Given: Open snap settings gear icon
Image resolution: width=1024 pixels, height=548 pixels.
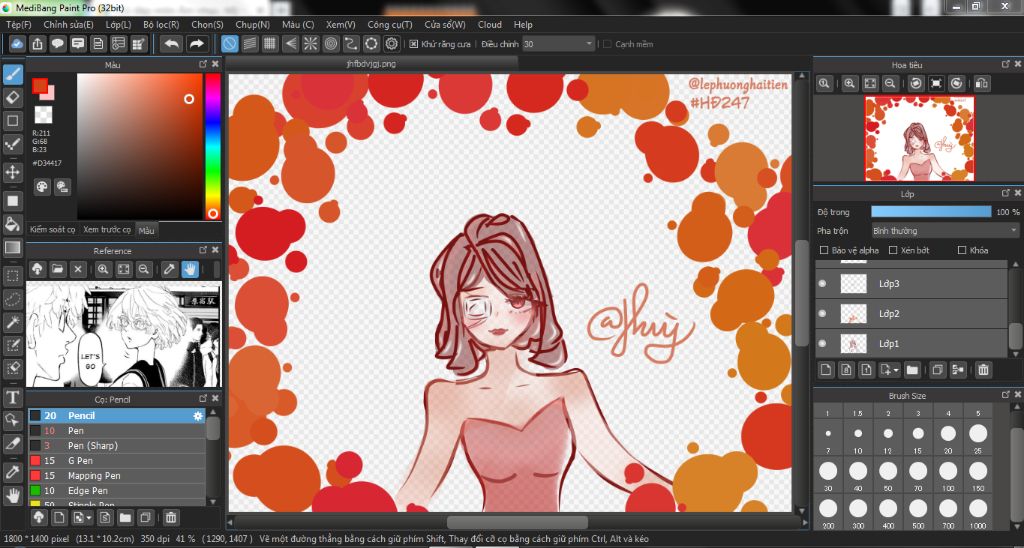Looking at the screenshot, I should tap(392, 44).
